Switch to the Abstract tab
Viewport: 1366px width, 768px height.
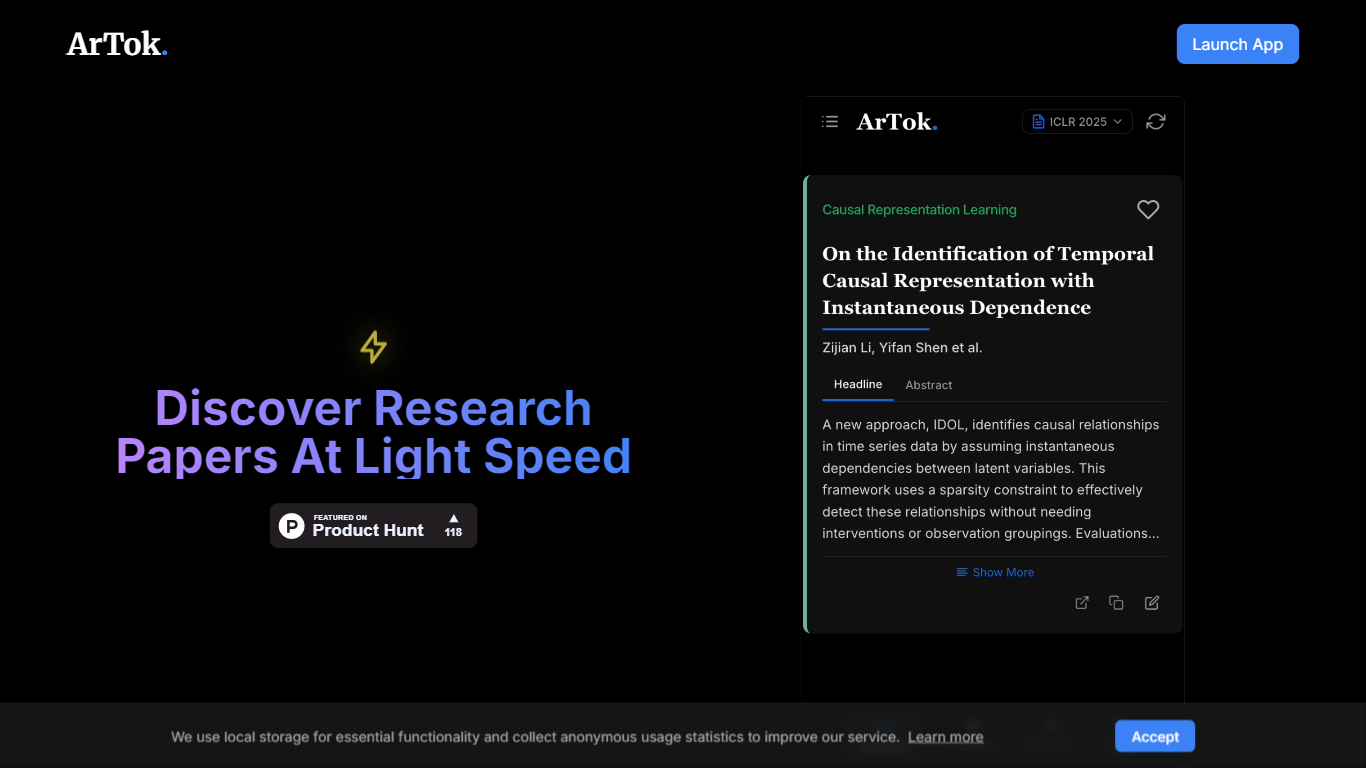[x=929, y=385]
